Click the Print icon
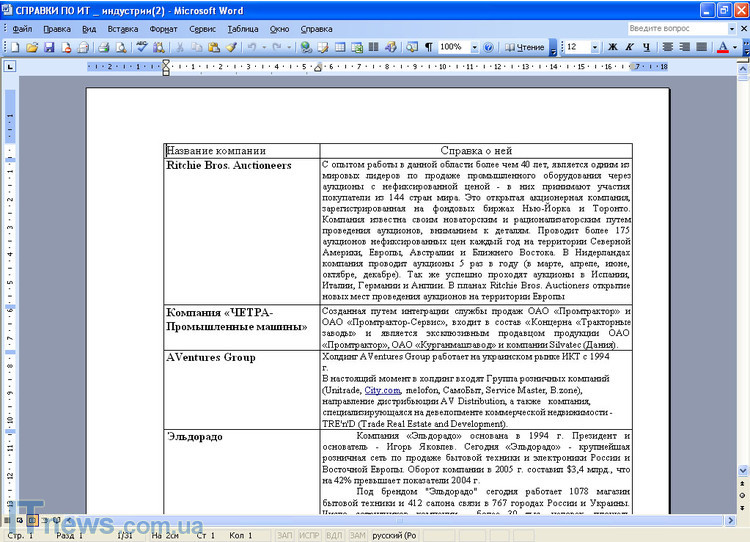750x542 pixels. [104, 47]
